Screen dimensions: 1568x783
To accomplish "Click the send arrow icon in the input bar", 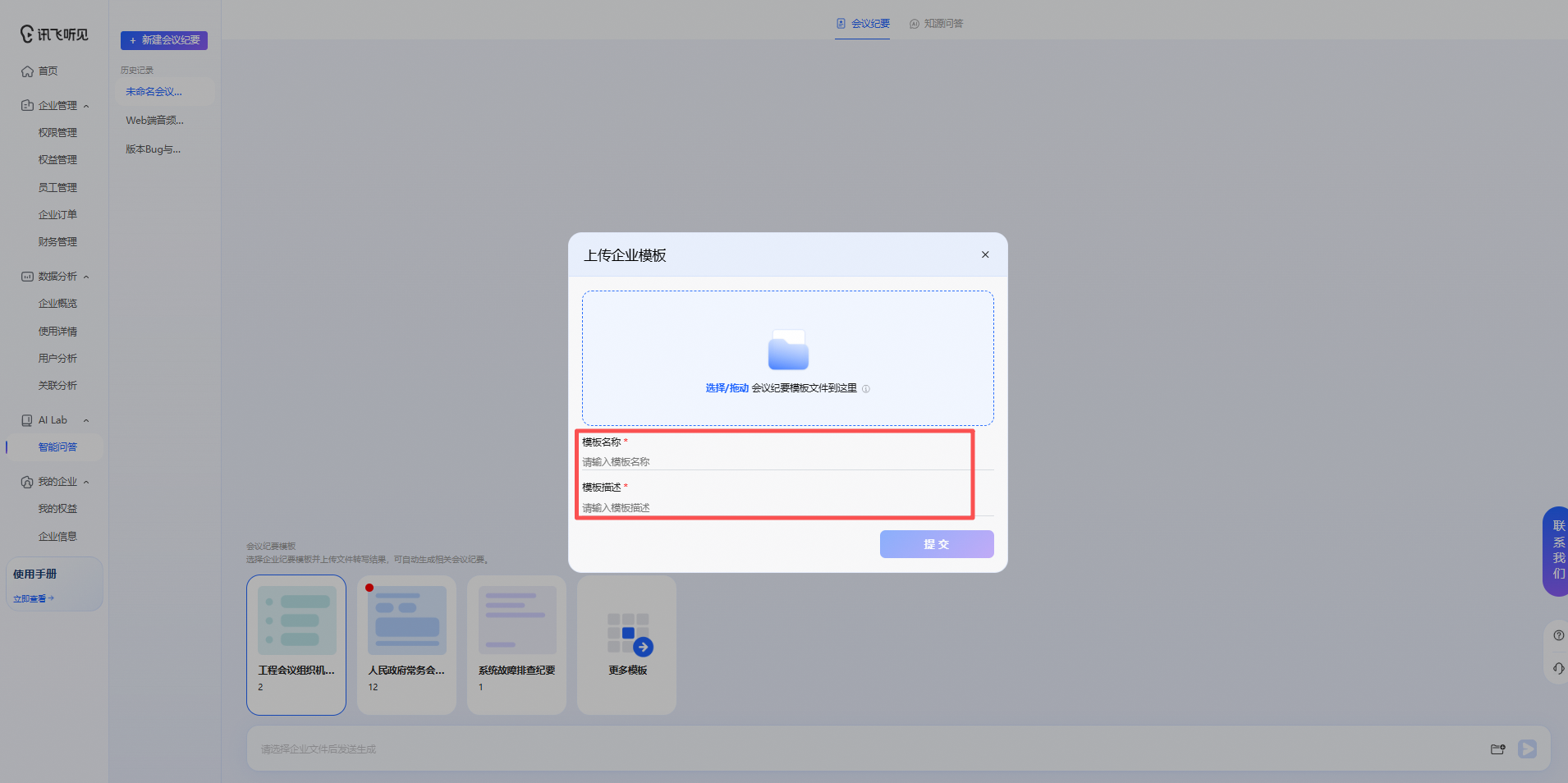I will click(x=1527, y=749).
